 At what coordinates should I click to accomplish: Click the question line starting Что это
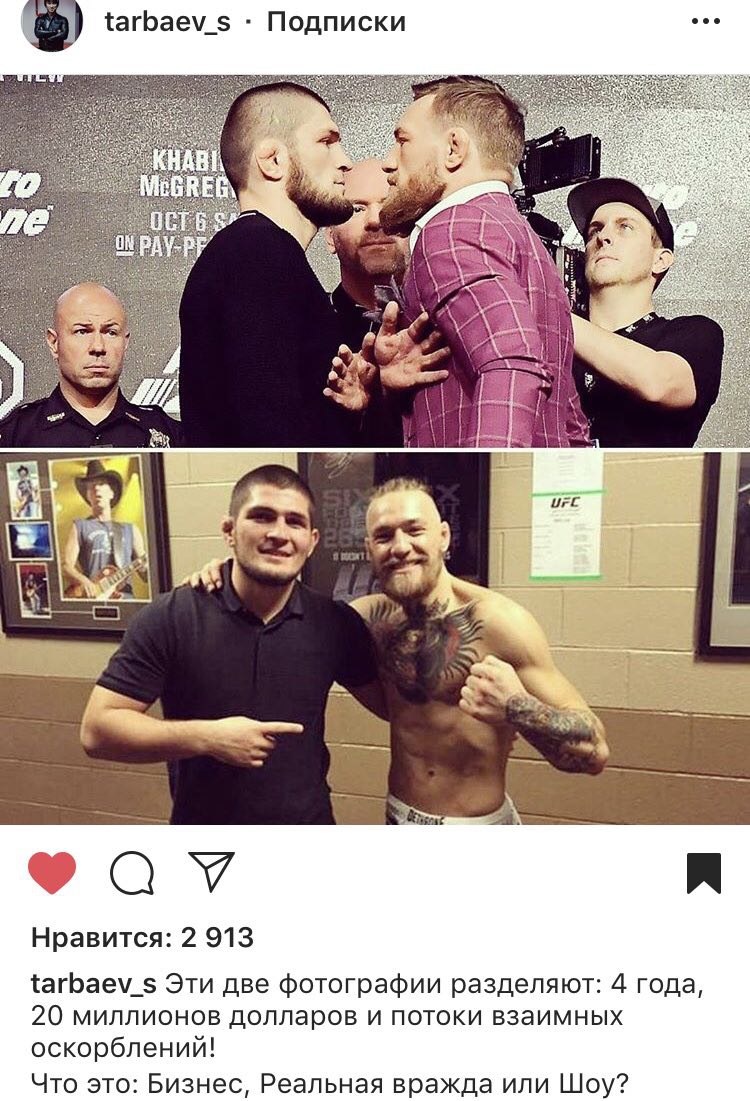[329, 1083]
